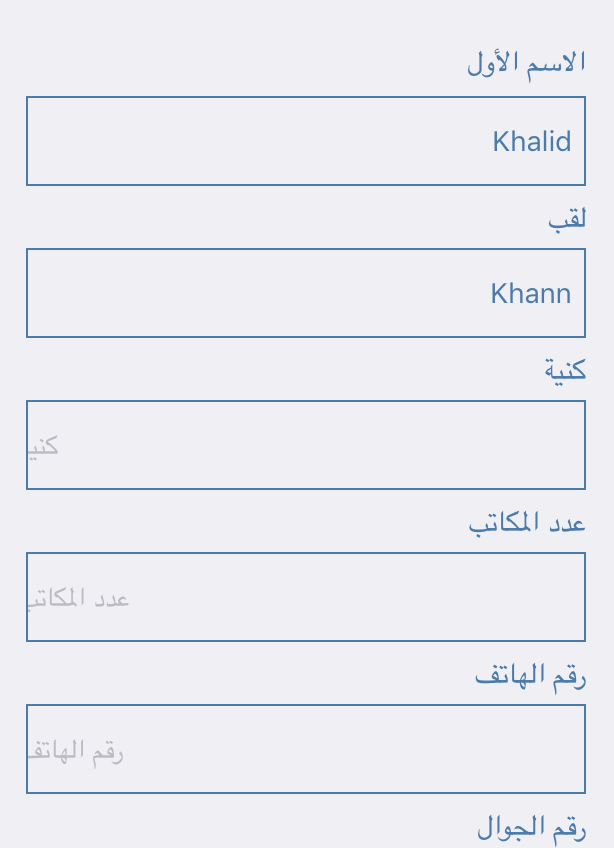Click the لقب label above Khann
This screenshot has width=614, height=848.
coord(567,220)
